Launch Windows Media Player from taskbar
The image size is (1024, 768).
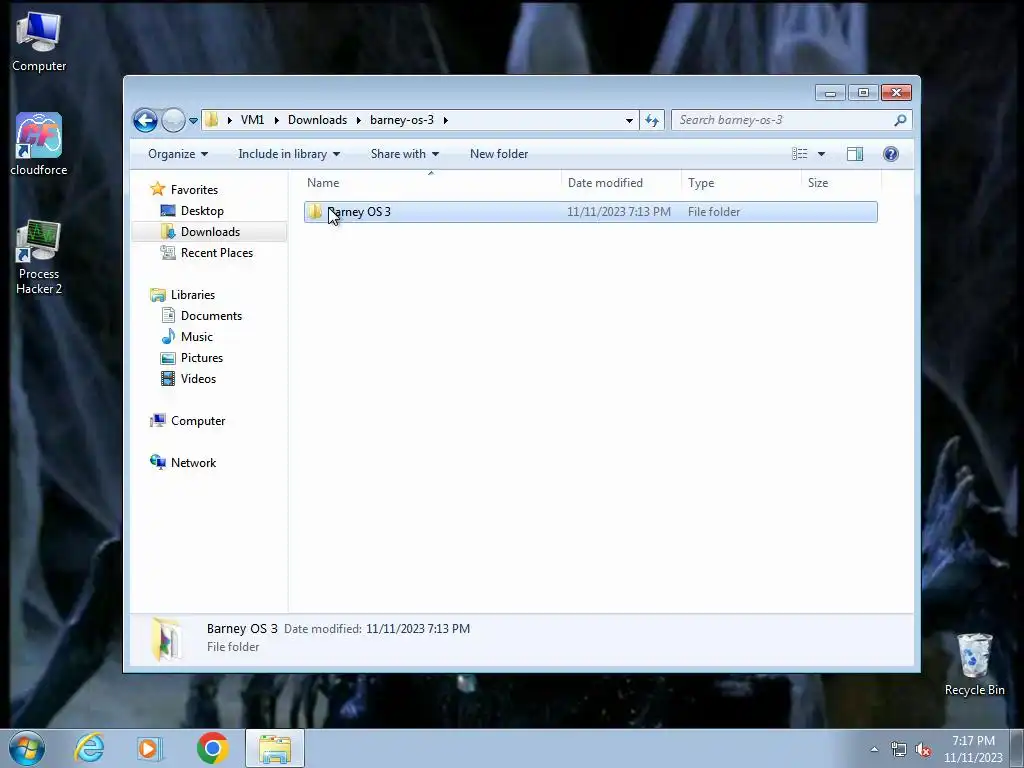coord(150,748)
